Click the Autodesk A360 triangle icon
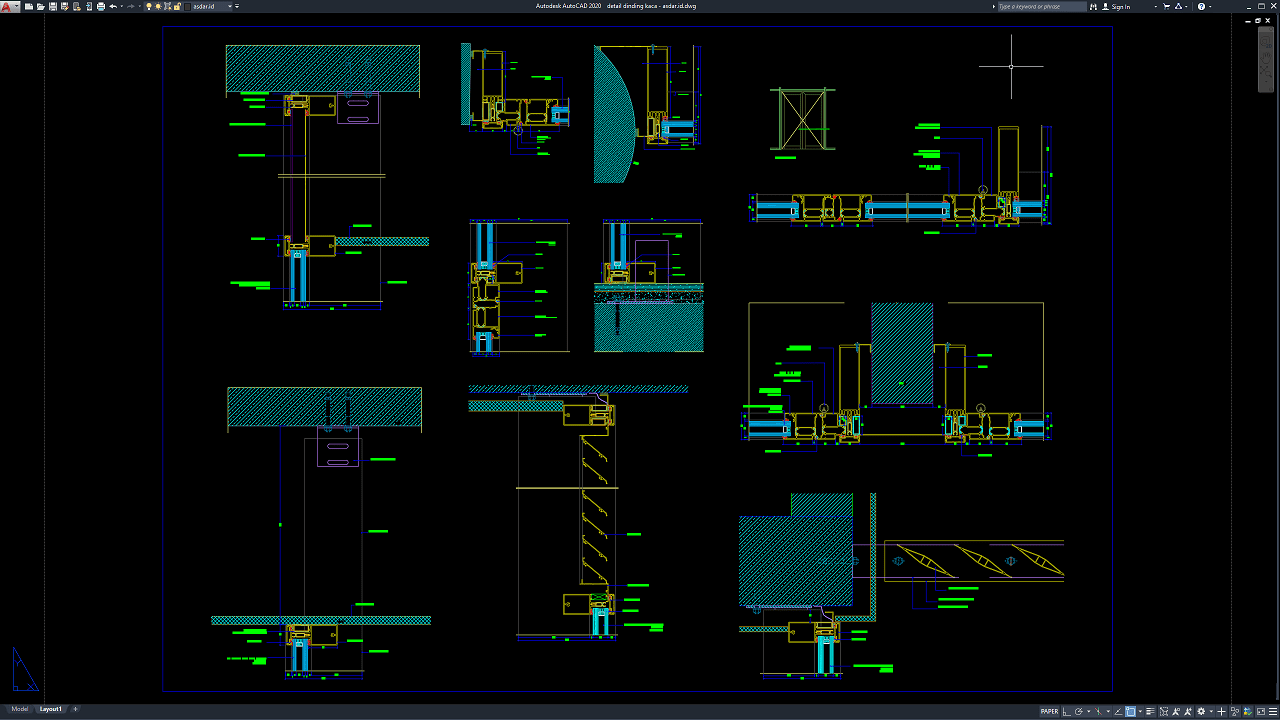The height and width of the screenshot is (720, 1280). (x=1178, y=6)
